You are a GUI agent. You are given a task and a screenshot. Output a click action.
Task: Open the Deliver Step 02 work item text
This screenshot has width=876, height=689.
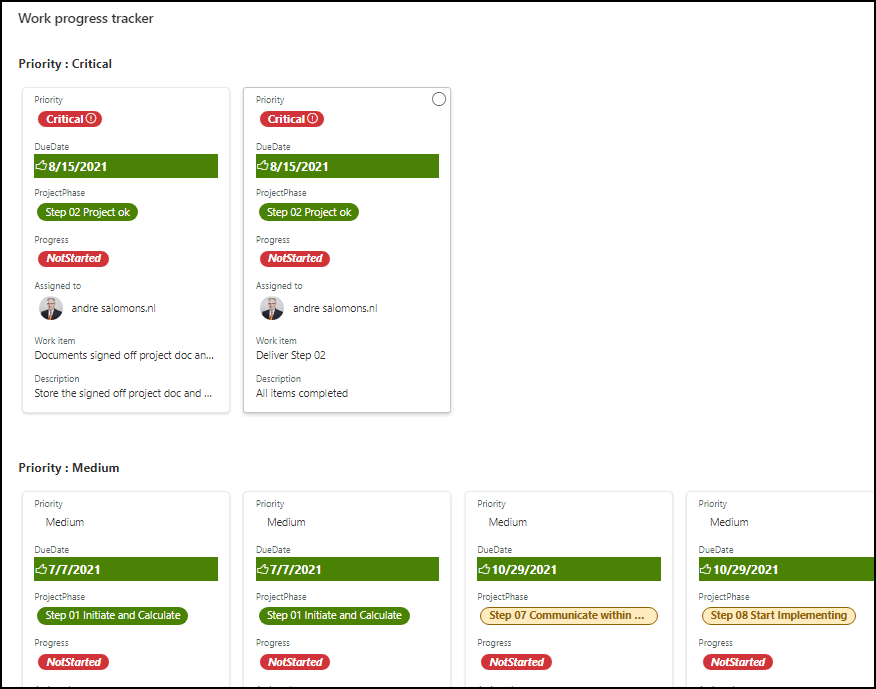click(x=291, y=355)
